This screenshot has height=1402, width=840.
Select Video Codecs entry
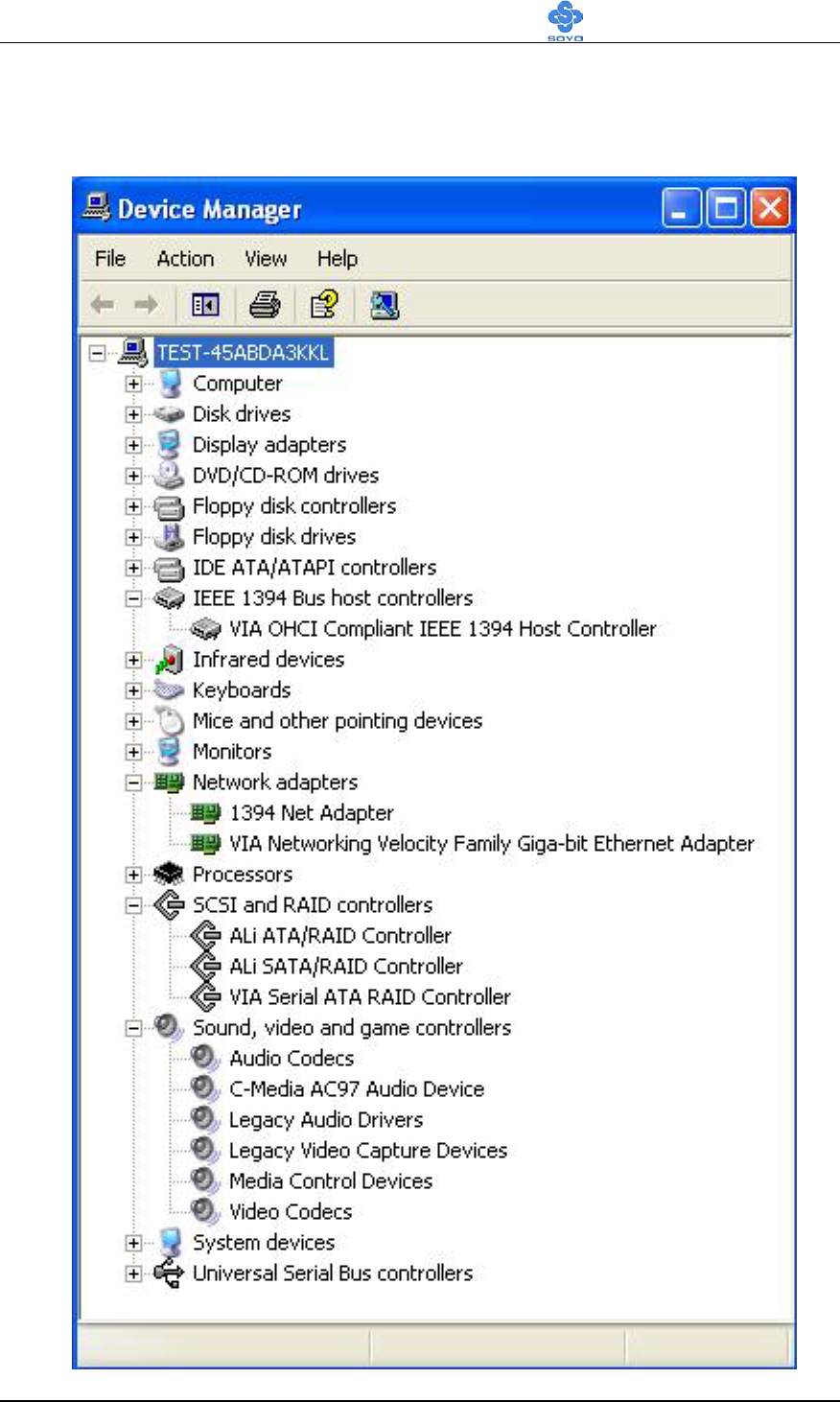(291, 1212)
